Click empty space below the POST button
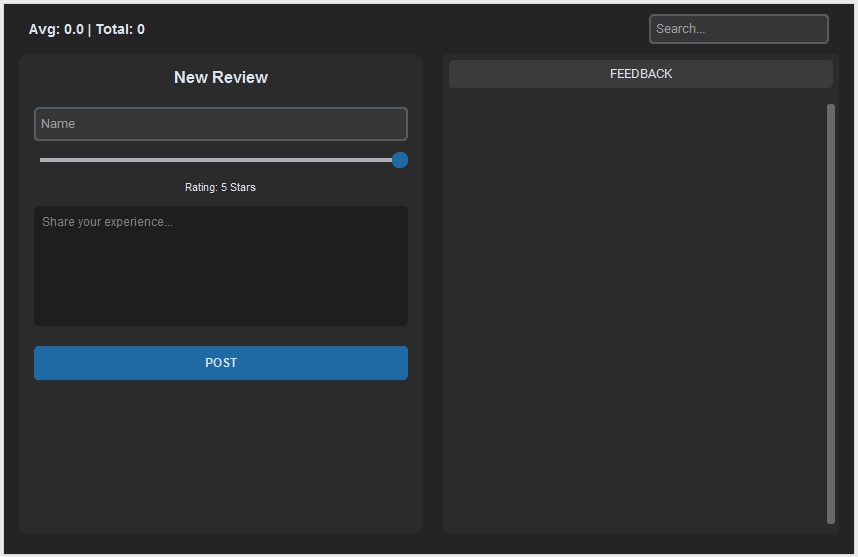858x557 pixels. pyautogui.click(x=221, y=454)
